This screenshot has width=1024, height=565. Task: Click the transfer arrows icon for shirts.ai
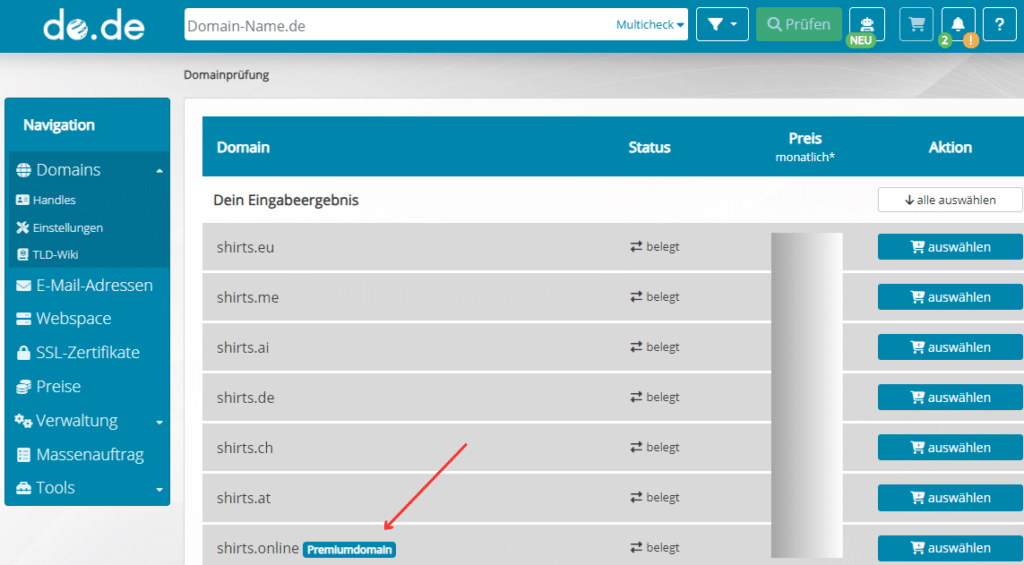click(x=636, y=347)
